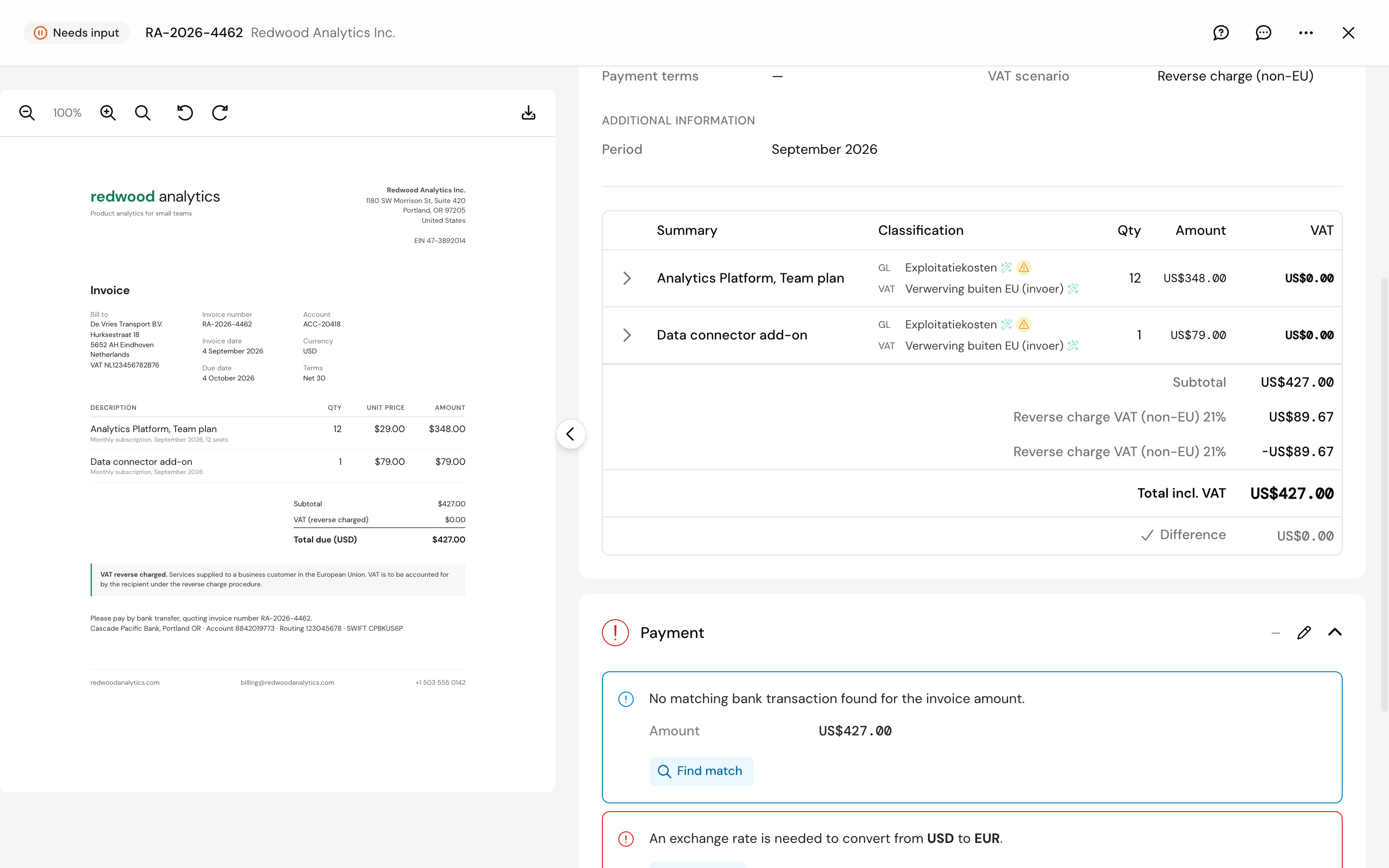Click the Needs input status badge
This screenshot has height=868, width=1389.
[76, 33]
